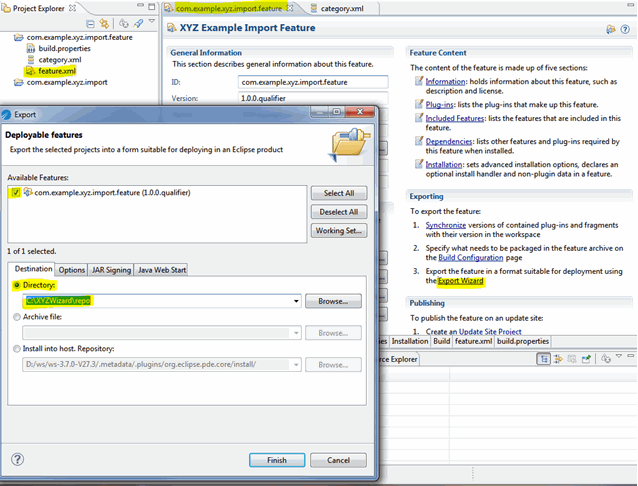Switch to the feature.xml tab at editor bottom
Viewport: 638px width, 486px height.
click(x=473, y=341)
